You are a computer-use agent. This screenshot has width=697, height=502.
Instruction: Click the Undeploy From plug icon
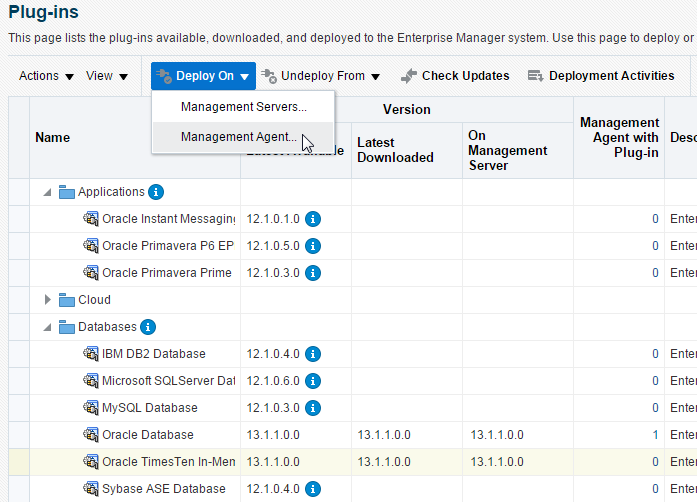tap(269, 76)
